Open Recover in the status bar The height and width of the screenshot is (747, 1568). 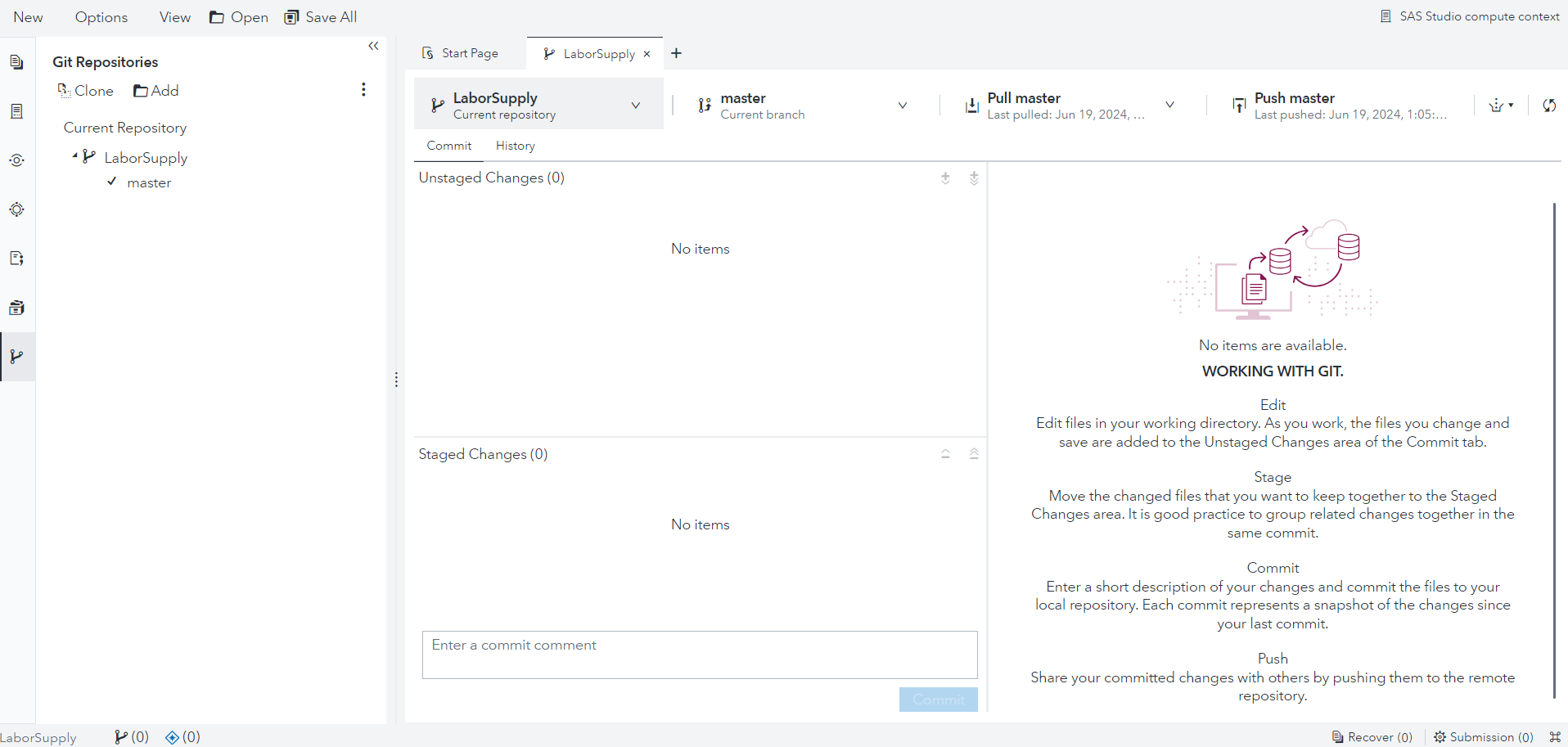1372,737
